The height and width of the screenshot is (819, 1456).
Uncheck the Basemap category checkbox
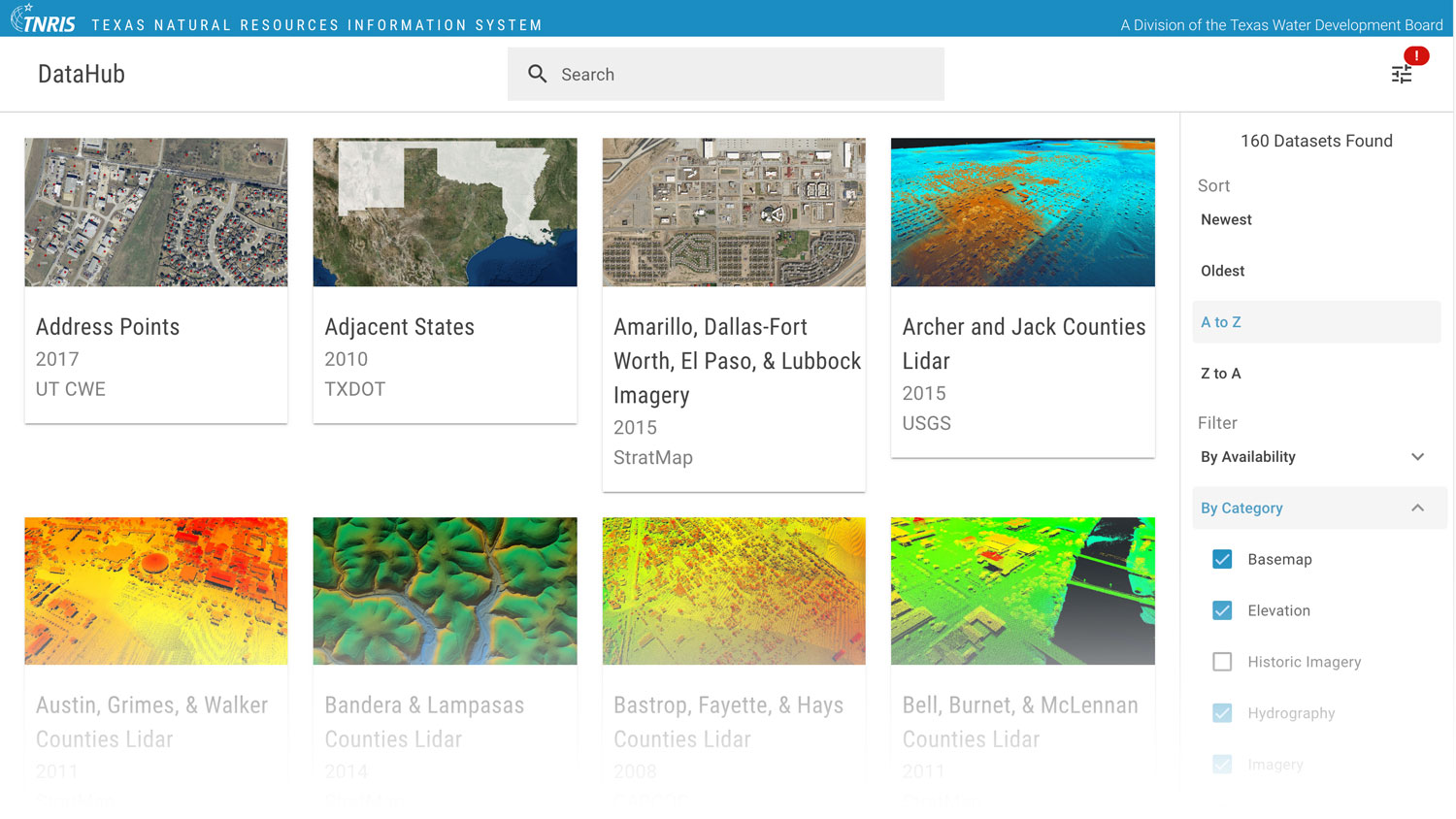[x=1222, y=559]
